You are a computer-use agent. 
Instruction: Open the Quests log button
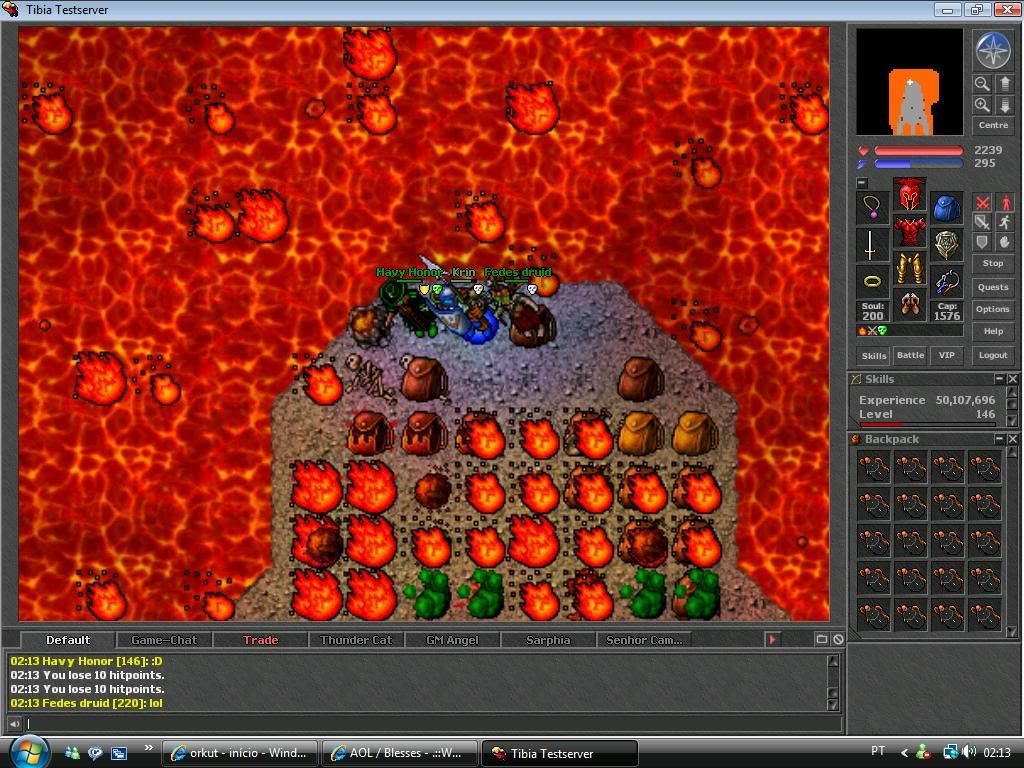pyautogui.click(x=993, y=287)
